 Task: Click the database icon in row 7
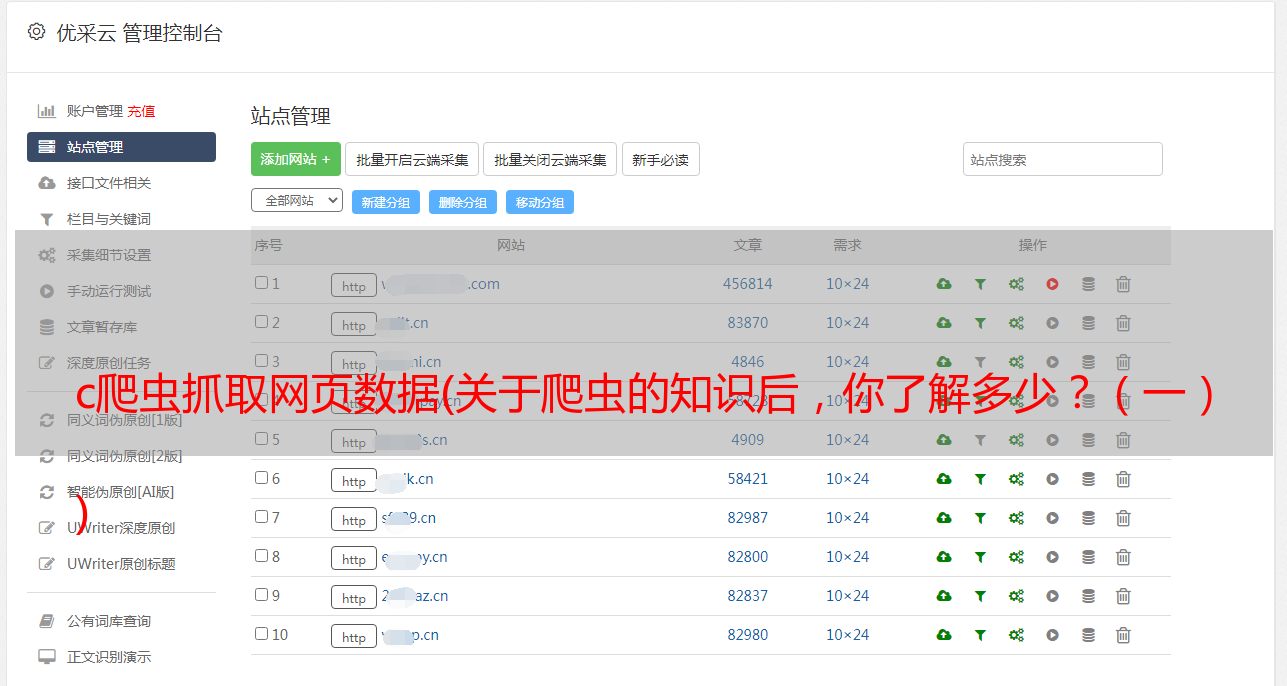[1088, 518]
